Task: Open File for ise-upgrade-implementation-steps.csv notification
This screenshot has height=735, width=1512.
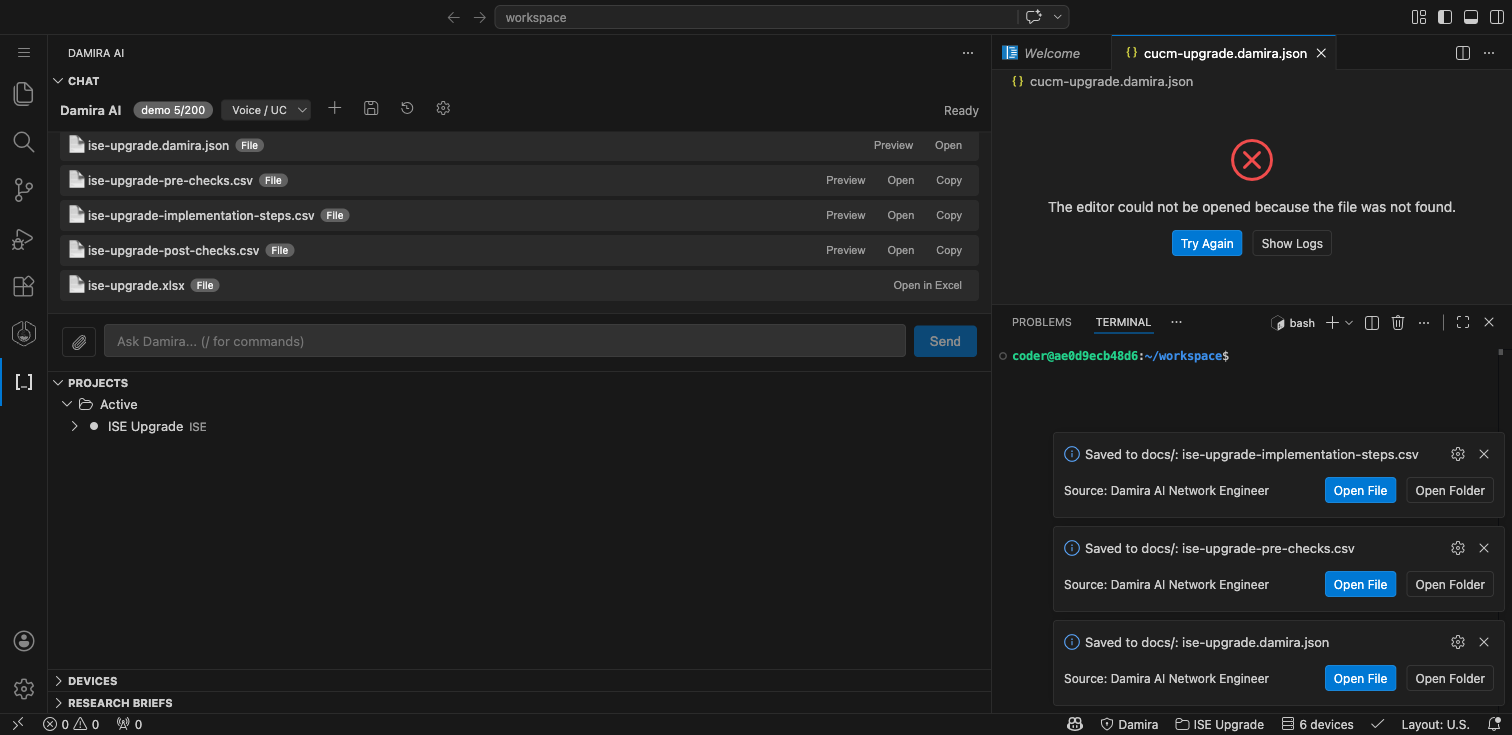Action: (x=1360, y=490)
